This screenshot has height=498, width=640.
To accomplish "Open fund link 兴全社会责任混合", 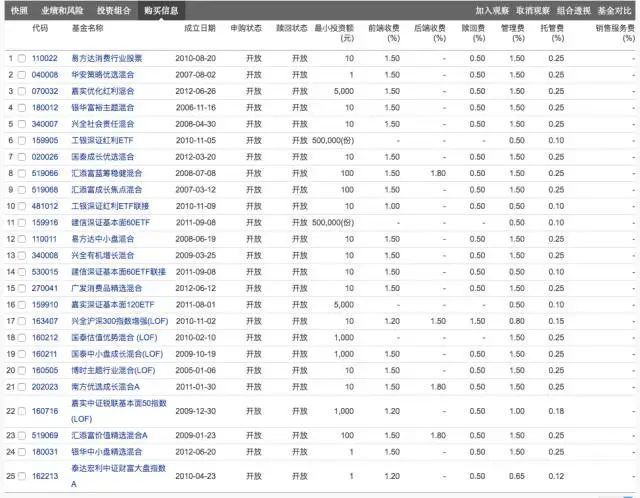I will point(102,124).
